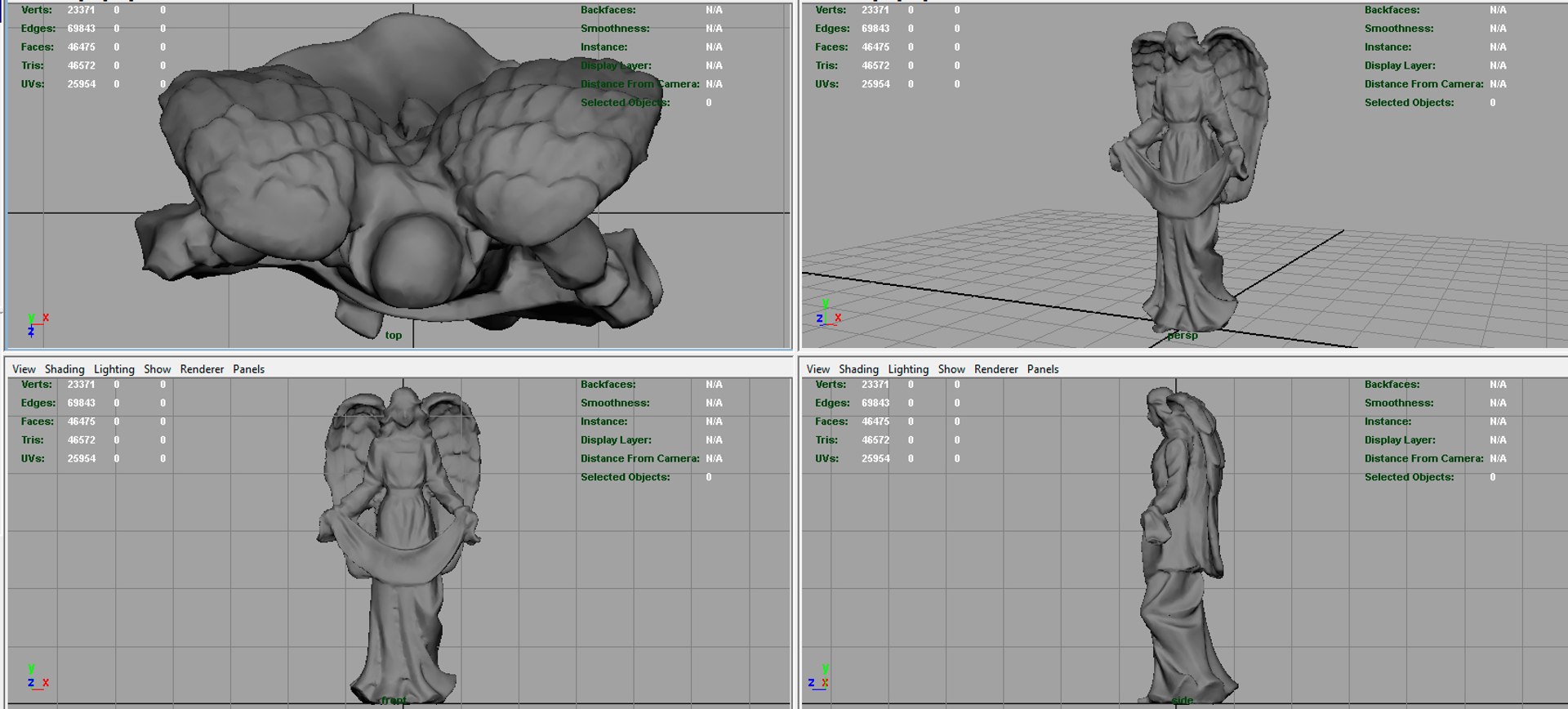The width and height of the screenshot is (1568, 709).
Task: Open the Shading menu of the front viewport
Action: (x=65, y=369)
